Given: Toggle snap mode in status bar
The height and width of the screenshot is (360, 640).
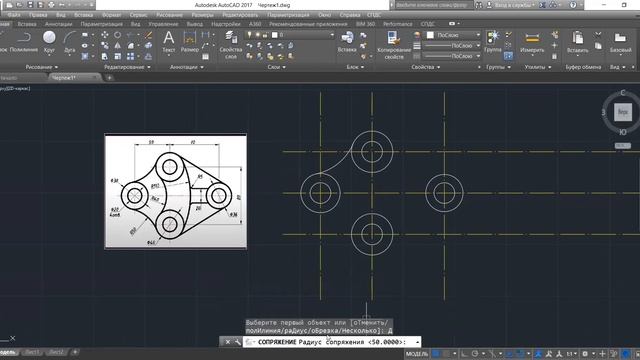Looking at the screenshot, I should pyautogui.click(x=447, y=353).
